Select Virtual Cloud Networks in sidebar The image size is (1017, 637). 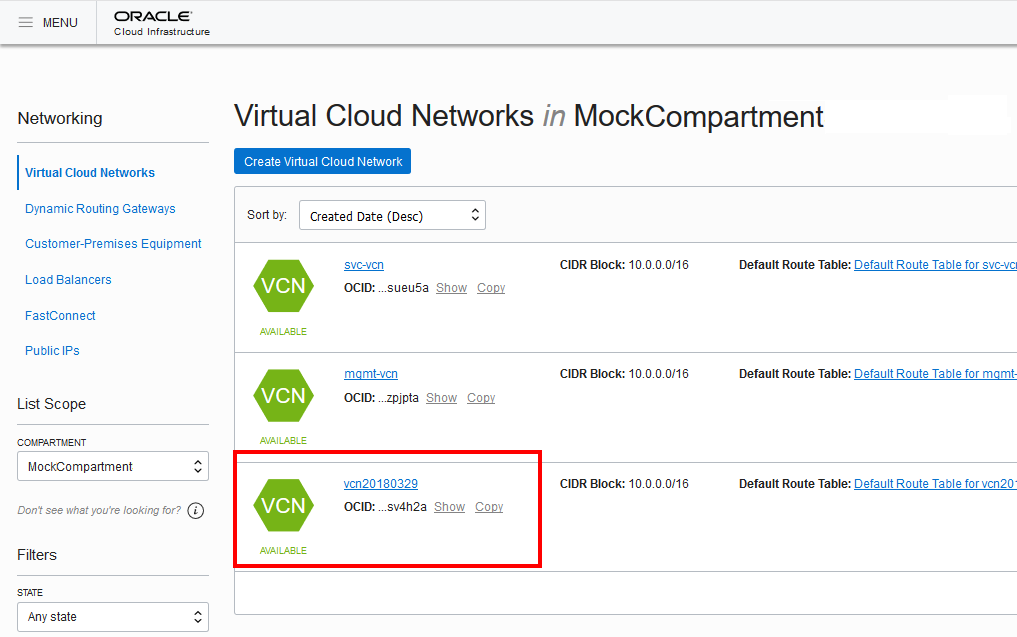coord(89,172)
